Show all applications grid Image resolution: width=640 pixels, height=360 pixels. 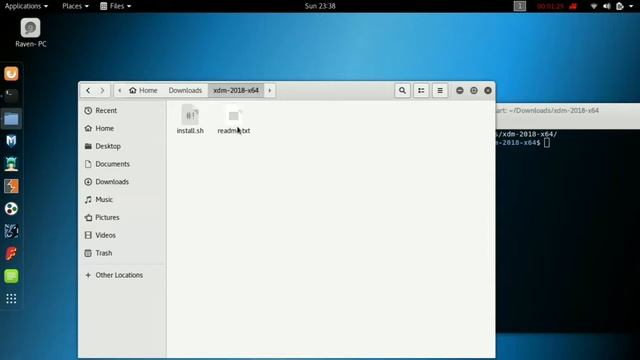pyautogui.click(x=11, y=299)
